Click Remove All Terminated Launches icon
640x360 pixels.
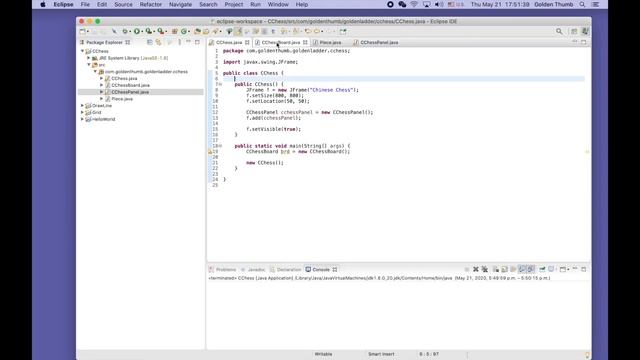[x=485, y=269]
